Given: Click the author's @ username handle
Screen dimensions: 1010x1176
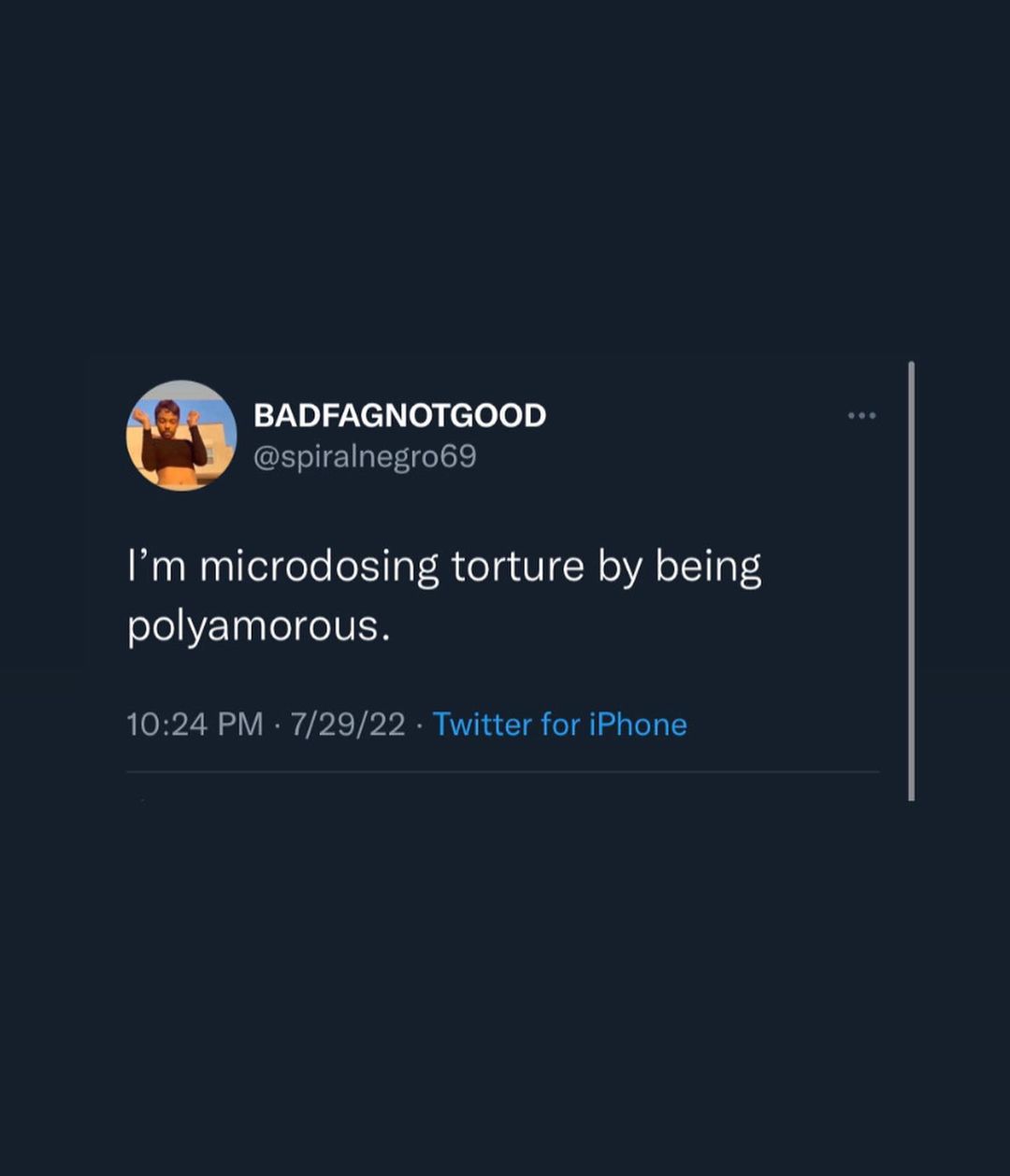Looking at the screenshot, I should [365, 457].
